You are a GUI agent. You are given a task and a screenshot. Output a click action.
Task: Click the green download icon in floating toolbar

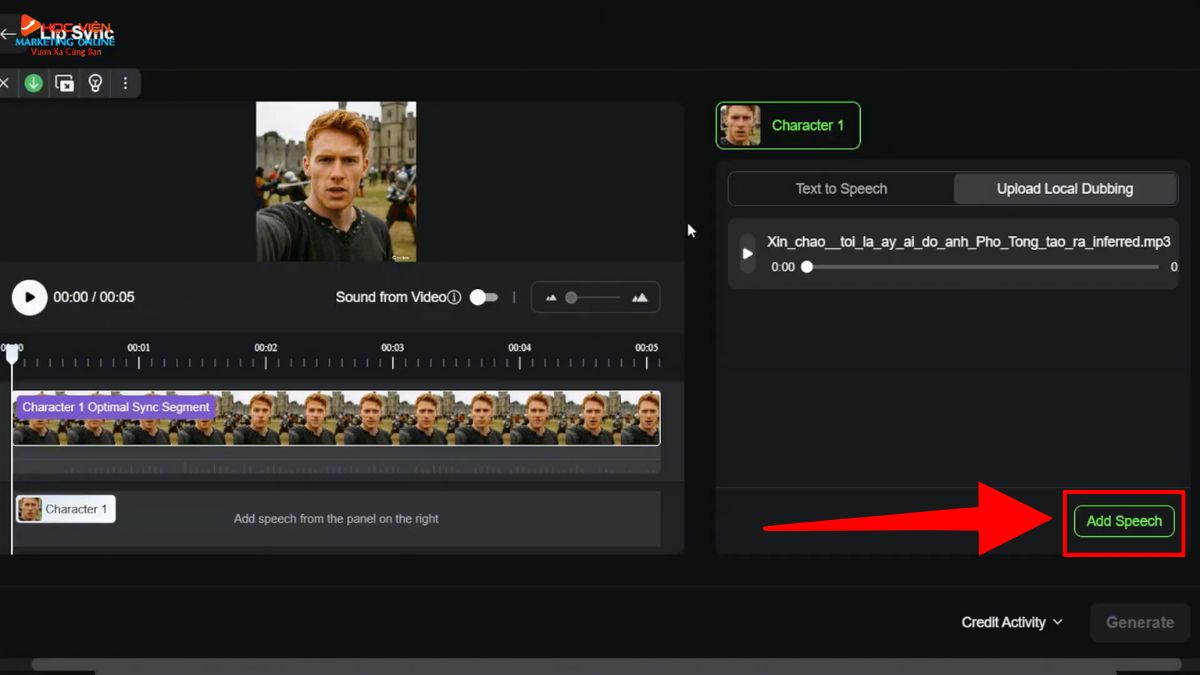(x=33, y=83)
